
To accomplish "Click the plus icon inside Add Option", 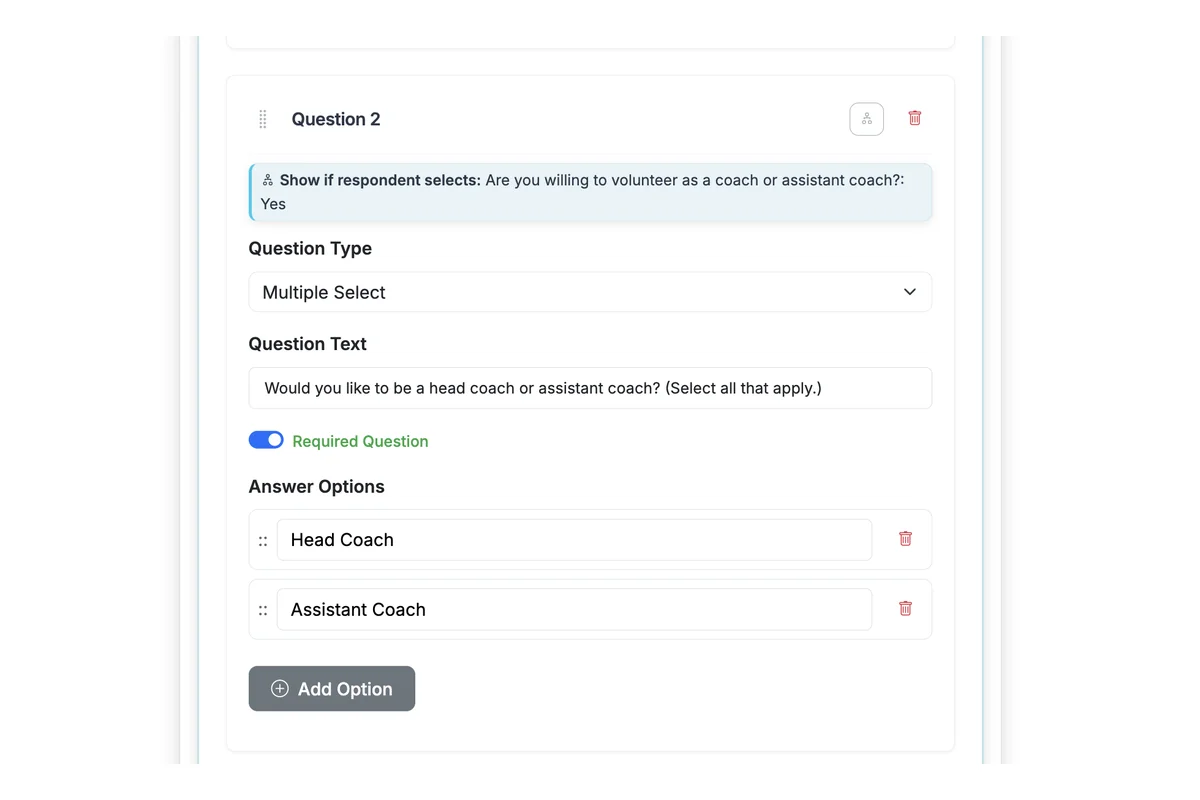I will (x=280, y=688).
